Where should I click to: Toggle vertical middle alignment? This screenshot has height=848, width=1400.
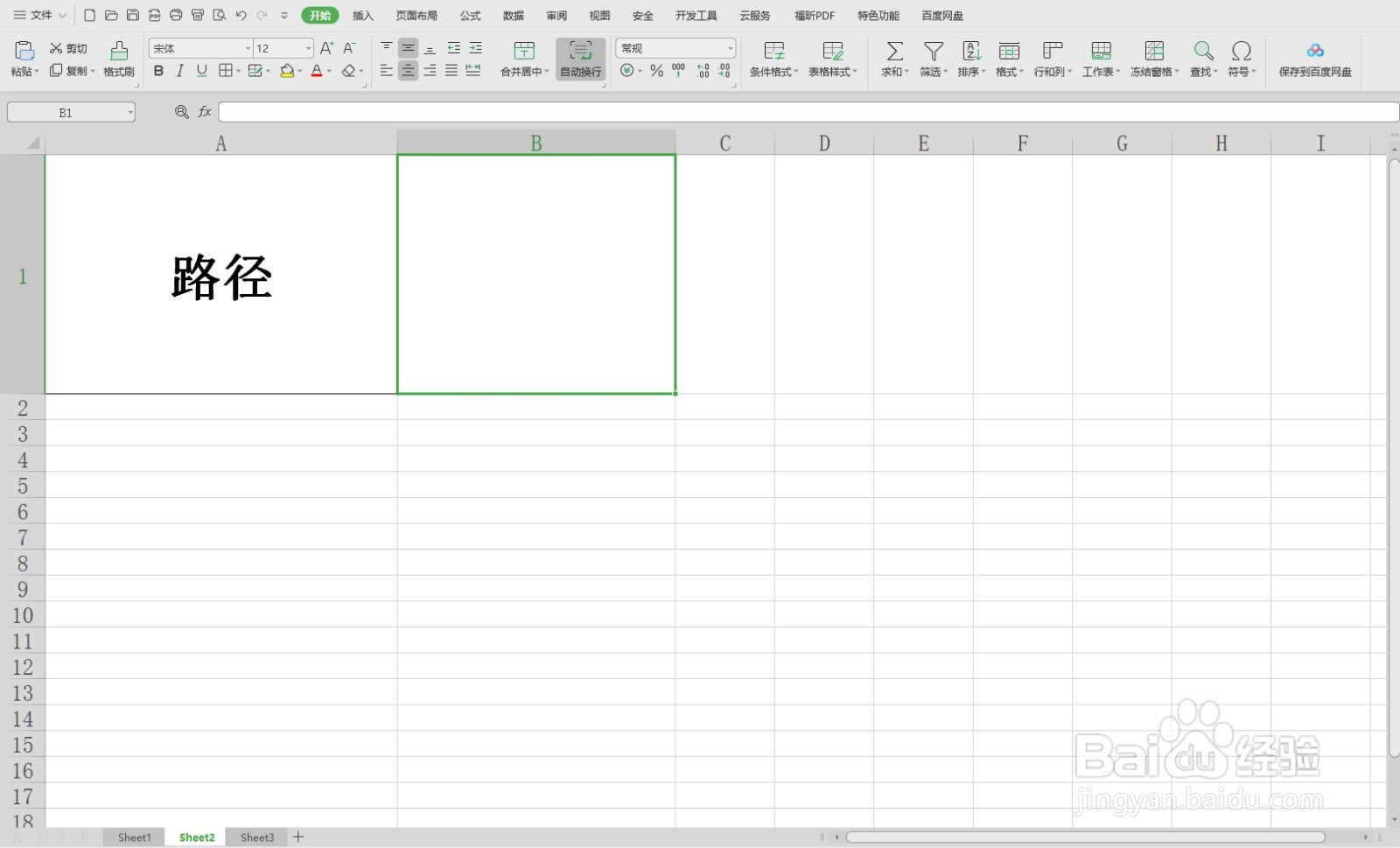coord(408,47)
